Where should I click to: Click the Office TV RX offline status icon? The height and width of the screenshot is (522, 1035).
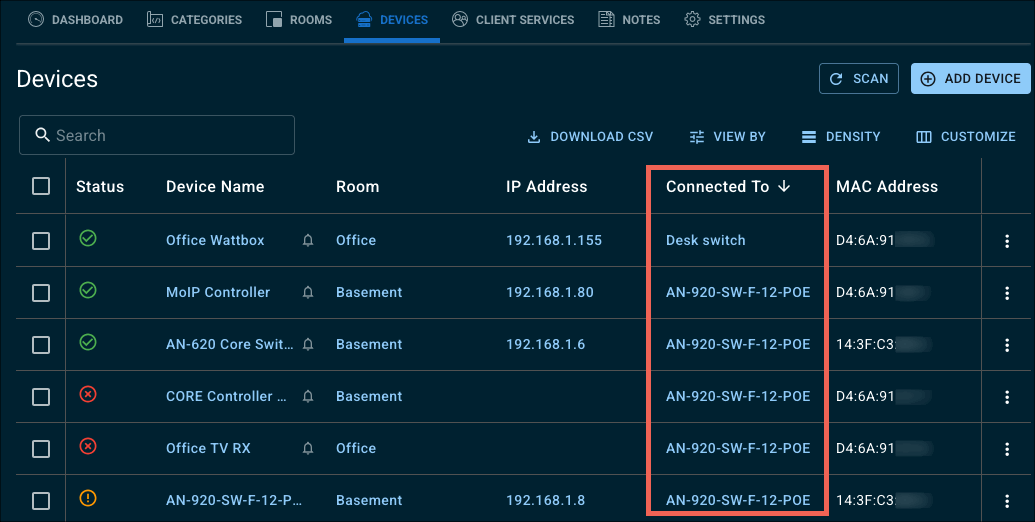(x=88, y=446)
